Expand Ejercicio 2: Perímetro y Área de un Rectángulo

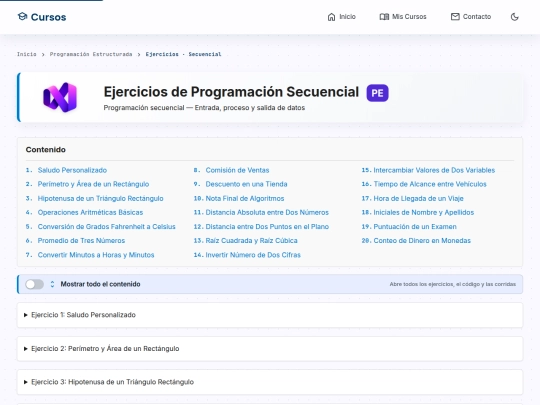pyautogui.click(x=270, y=349)
